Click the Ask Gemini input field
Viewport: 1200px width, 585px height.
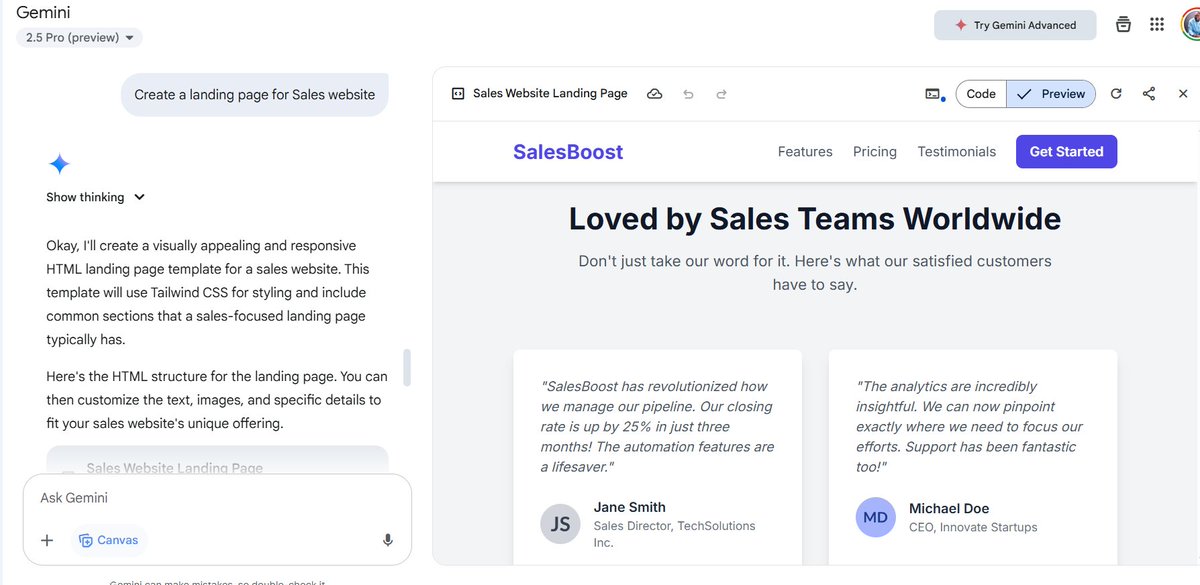217,498
